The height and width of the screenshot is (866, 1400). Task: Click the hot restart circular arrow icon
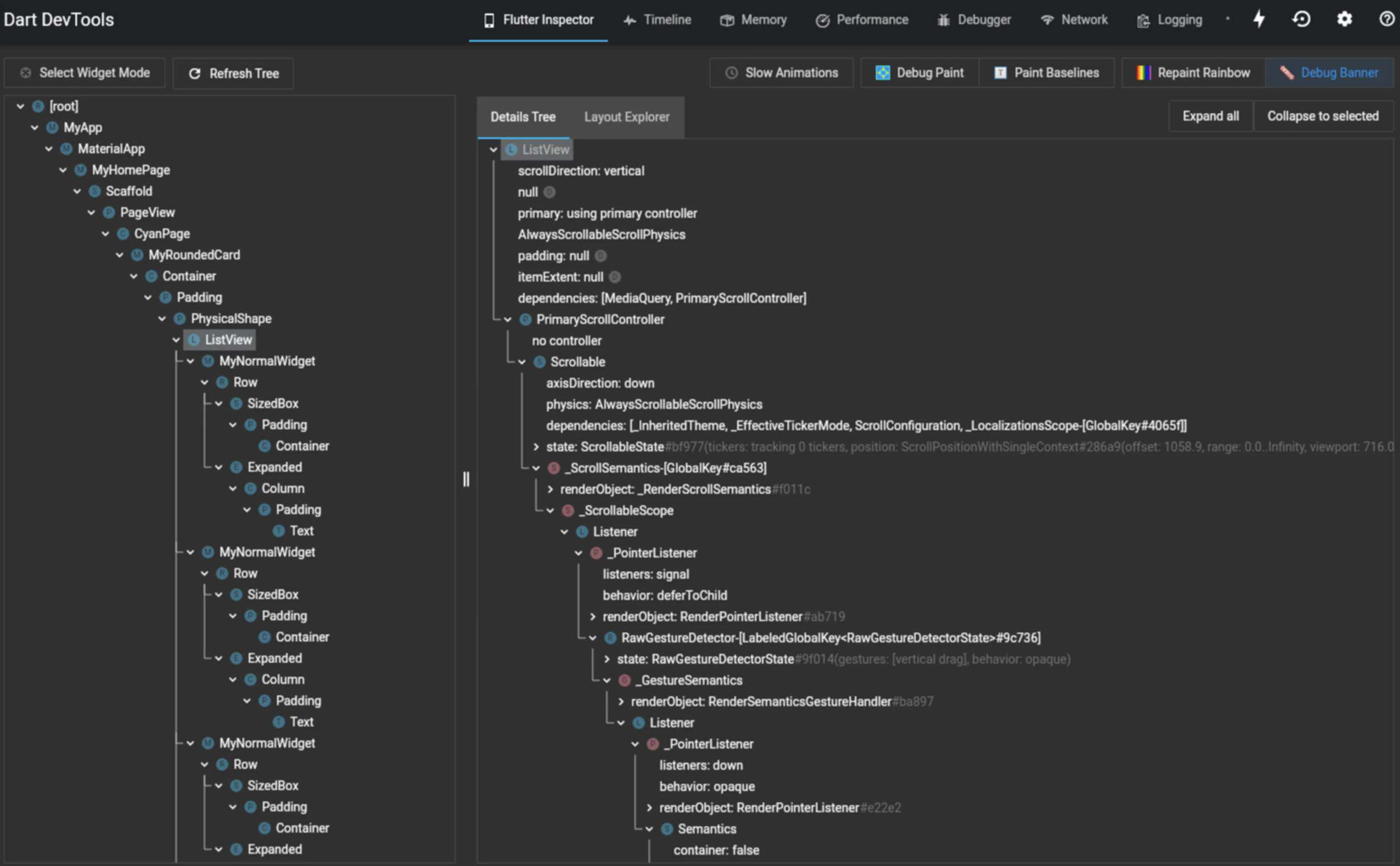1301,19
